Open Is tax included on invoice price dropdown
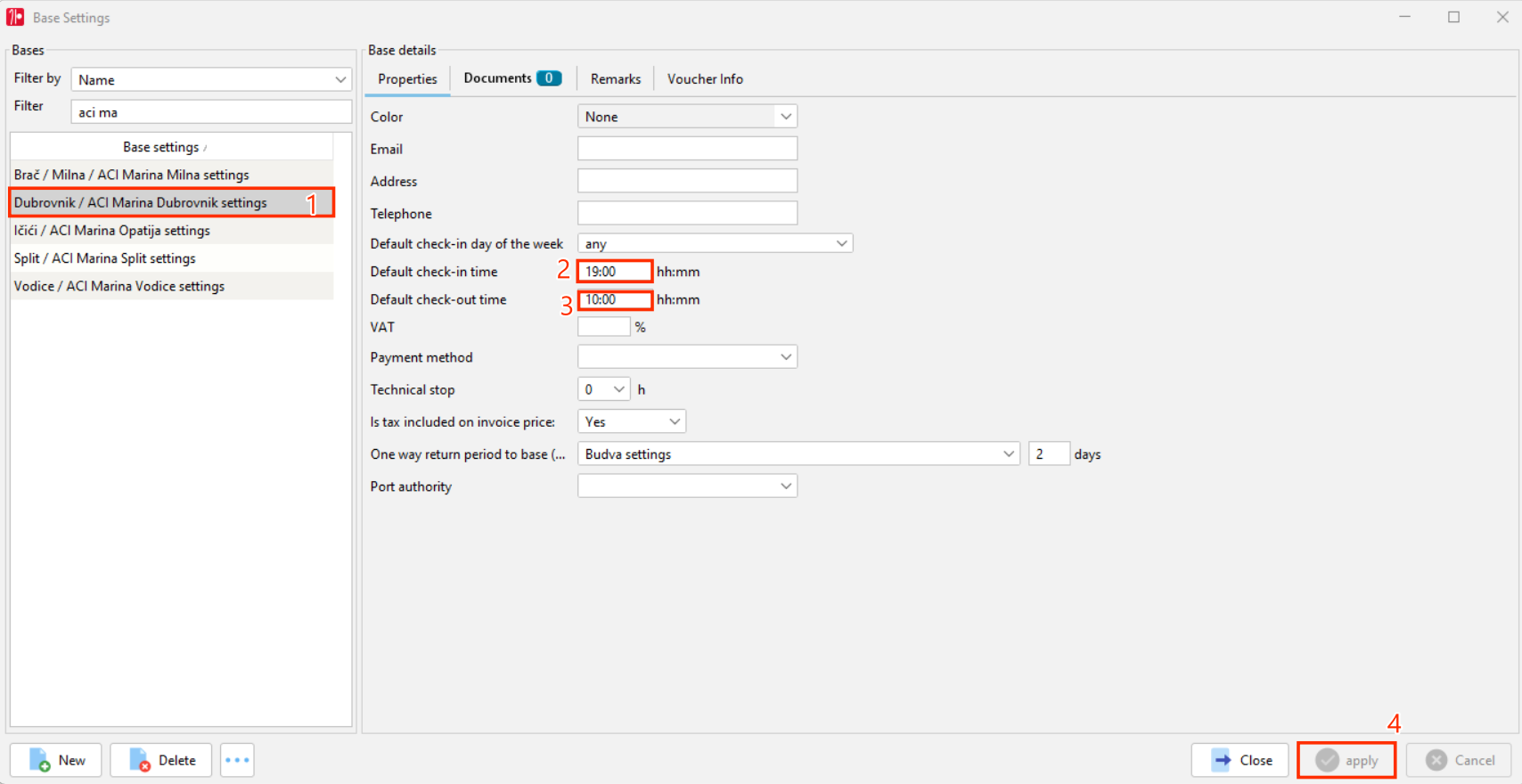 (x=632, y=421)
